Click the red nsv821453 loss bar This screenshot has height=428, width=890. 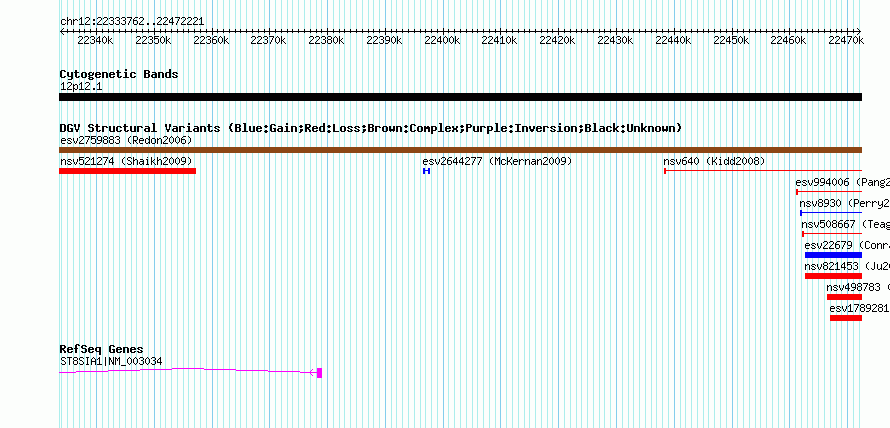tap(833, 276)
